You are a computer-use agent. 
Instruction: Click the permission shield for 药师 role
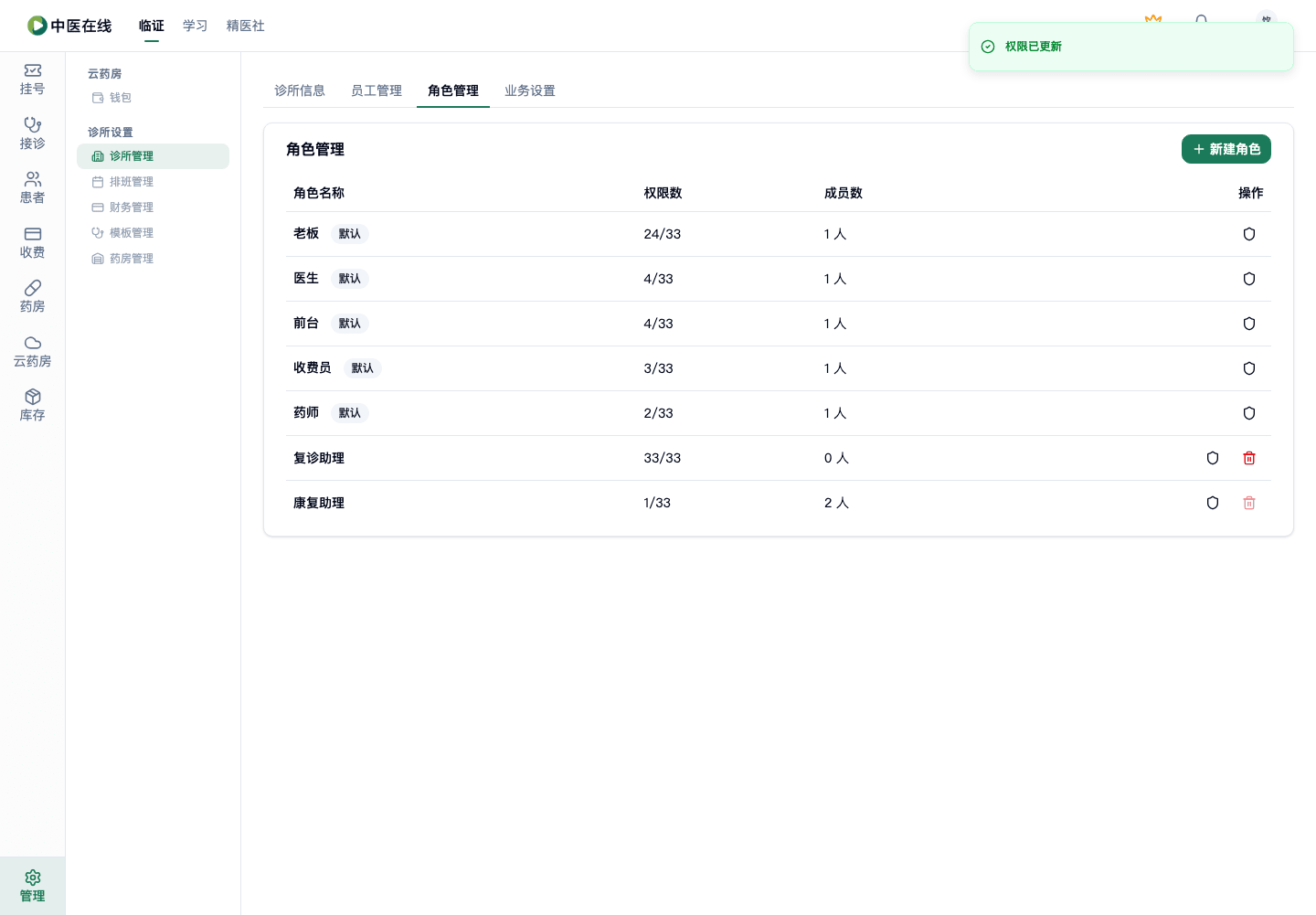tap(1249, 413)
